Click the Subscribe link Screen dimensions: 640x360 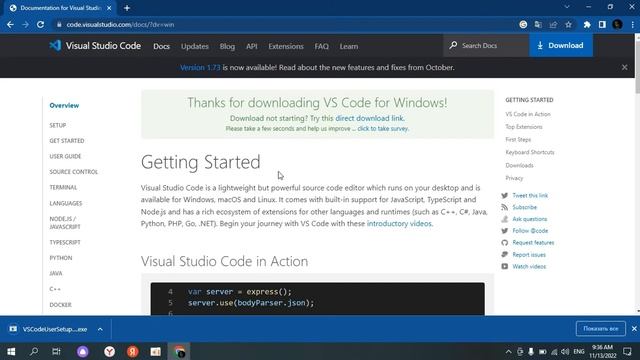pyautogui.click(x=524, y=207)
